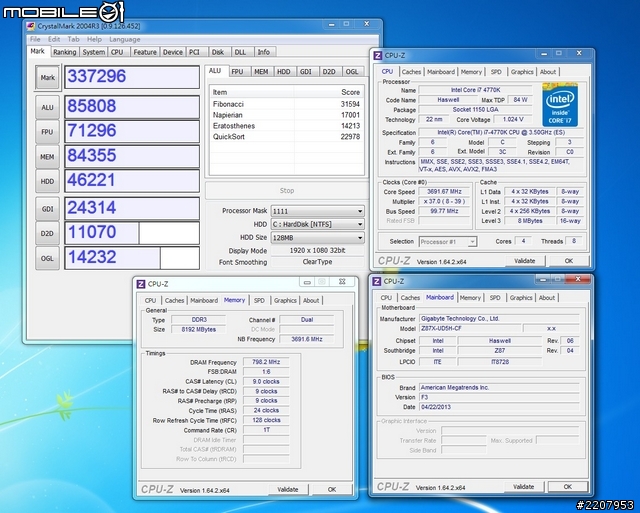This screenshot has height=513, width=640.
Task: Select the OGL score details tab
Action: [x=352, y=71]
